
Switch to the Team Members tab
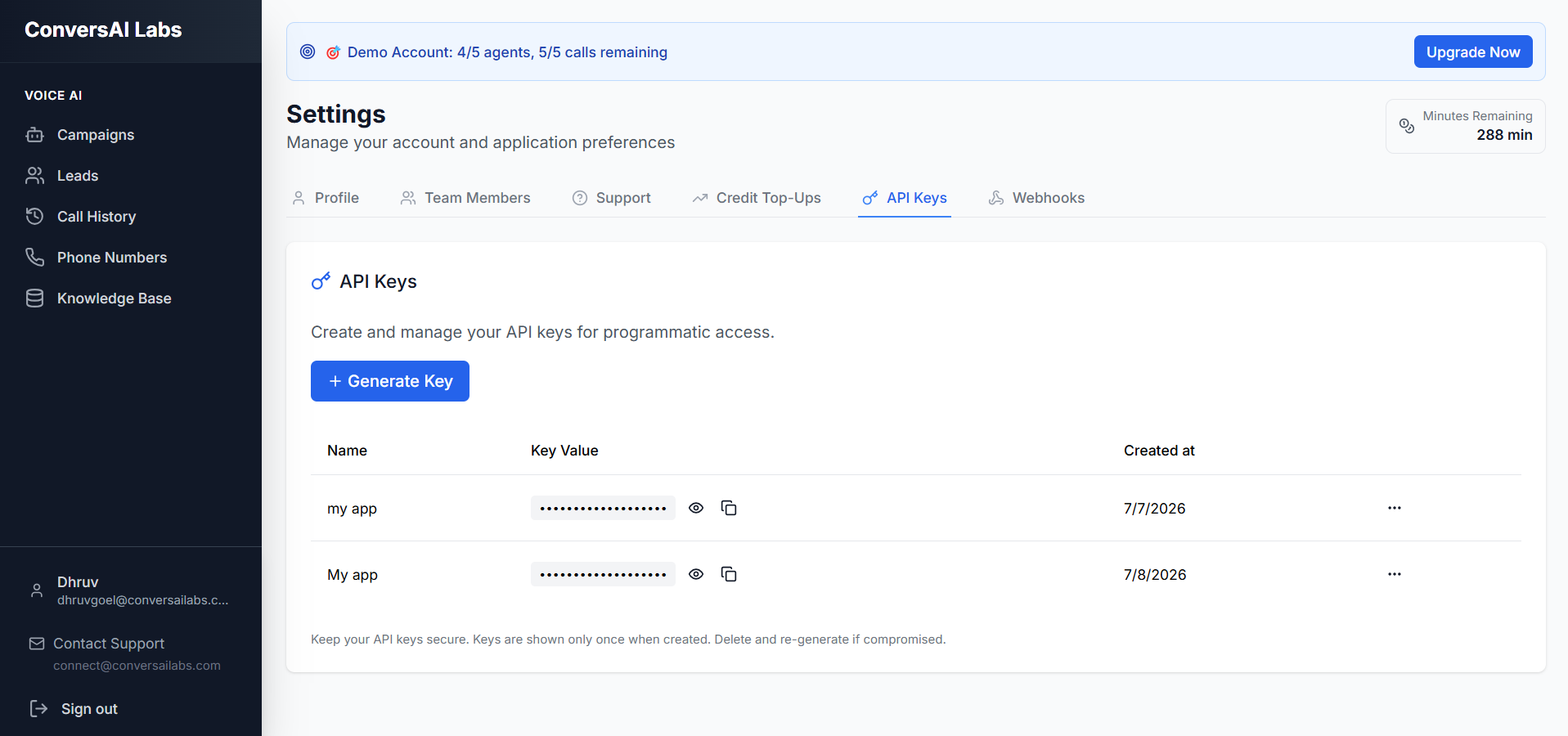click(x=465, y=198)
